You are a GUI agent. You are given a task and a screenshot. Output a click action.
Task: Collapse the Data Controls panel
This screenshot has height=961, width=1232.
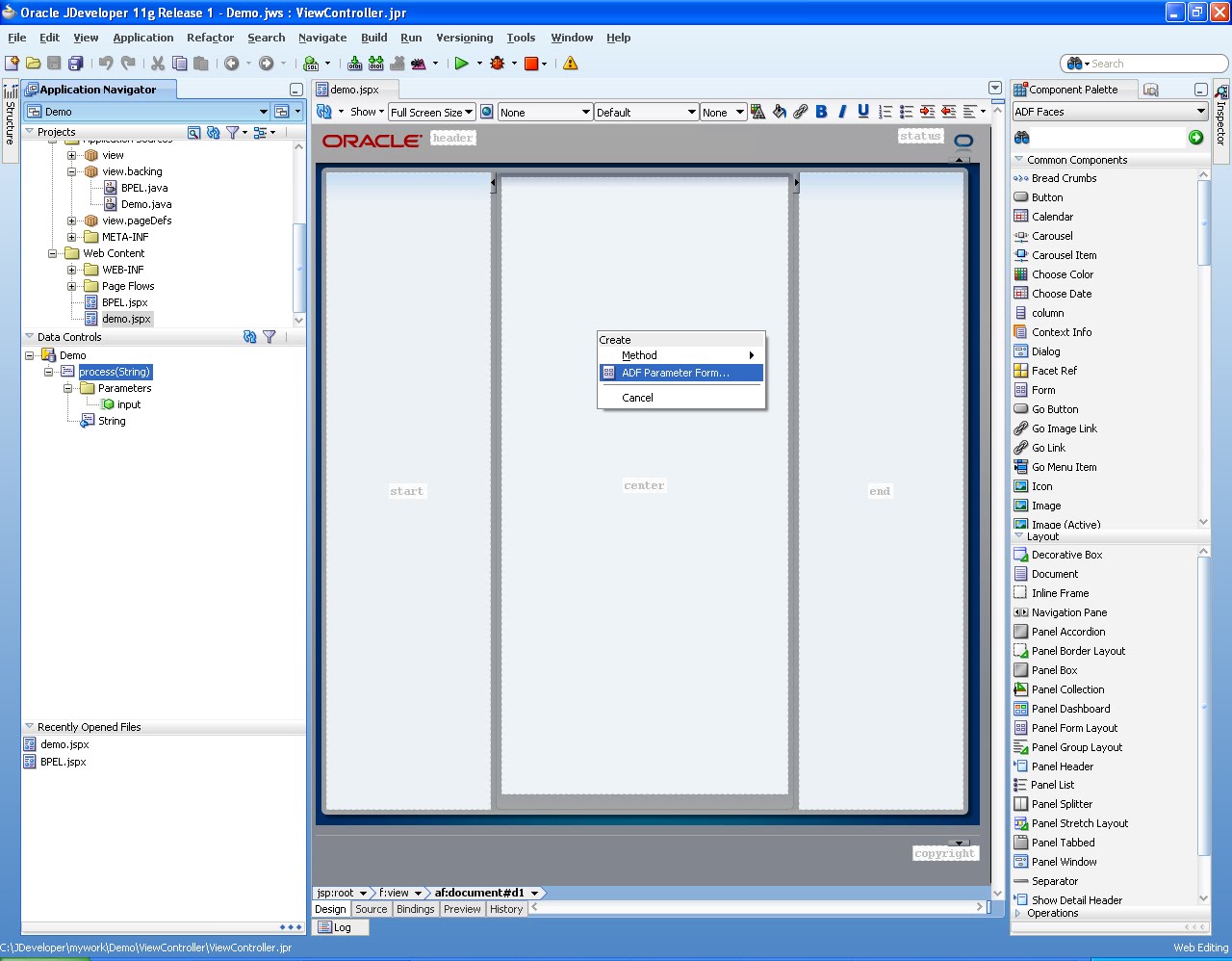click(x=29, y=337)
